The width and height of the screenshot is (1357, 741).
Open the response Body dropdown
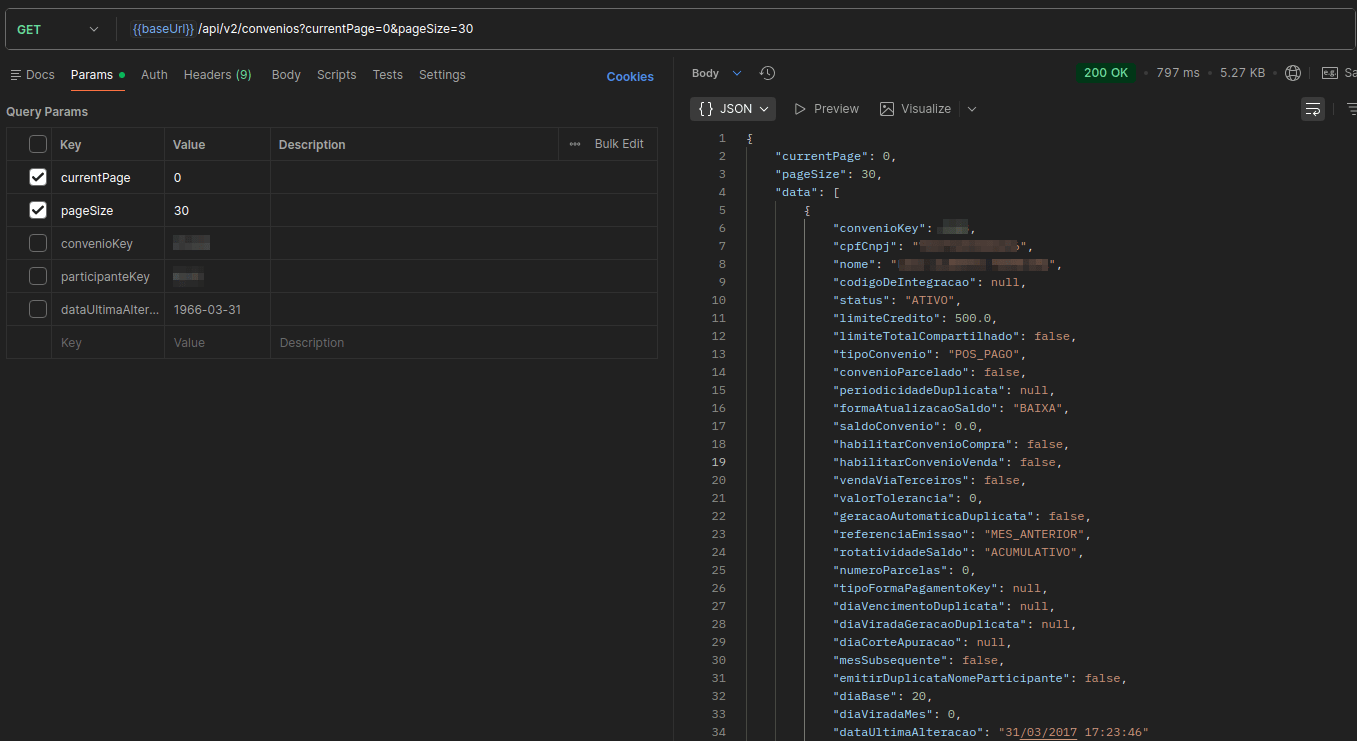[717, 73]
